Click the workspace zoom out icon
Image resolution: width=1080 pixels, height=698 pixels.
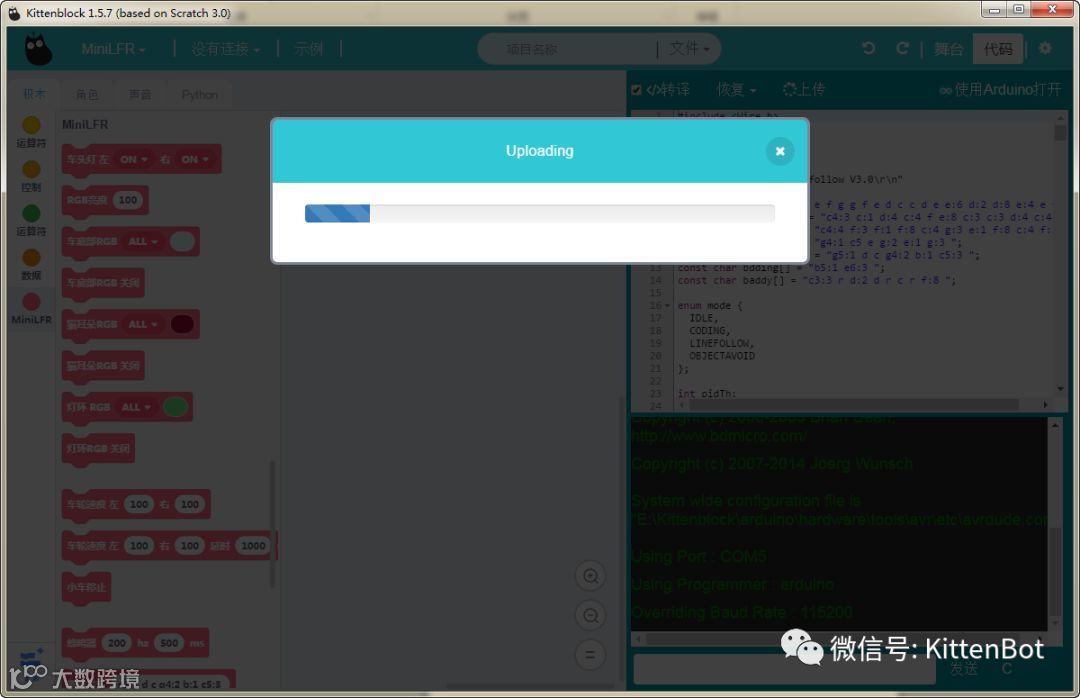coord(590,615)
